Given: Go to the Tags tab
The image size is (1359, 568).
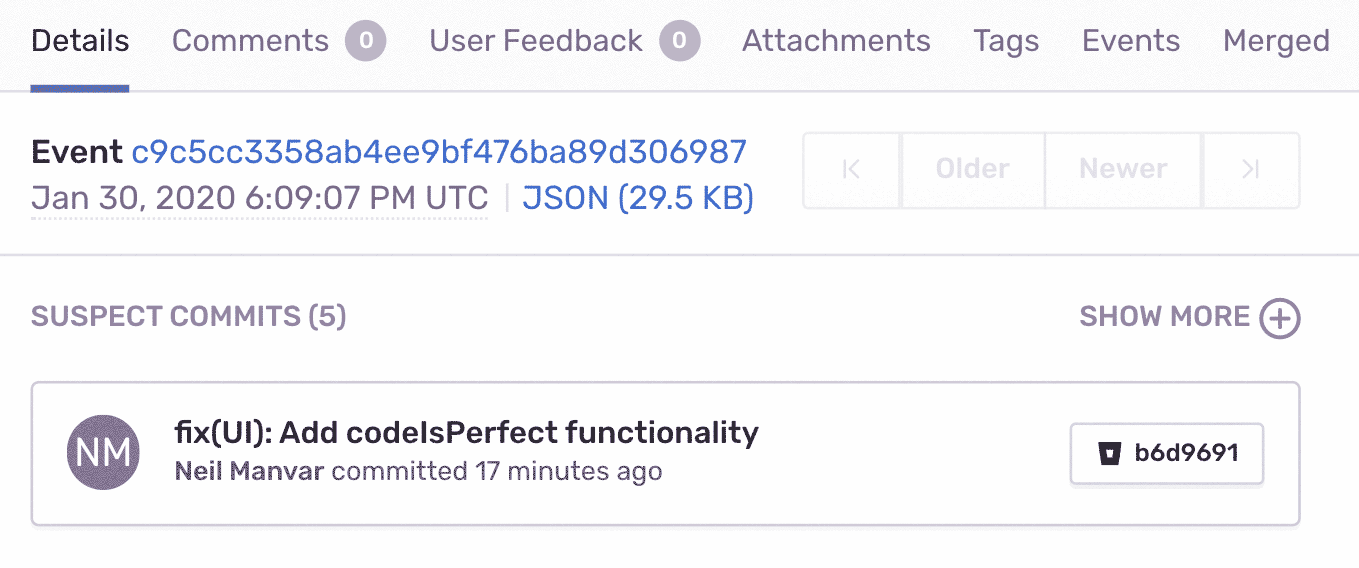Looking at the screenshot, I should pyautogui.click(x=1006, y=41).
